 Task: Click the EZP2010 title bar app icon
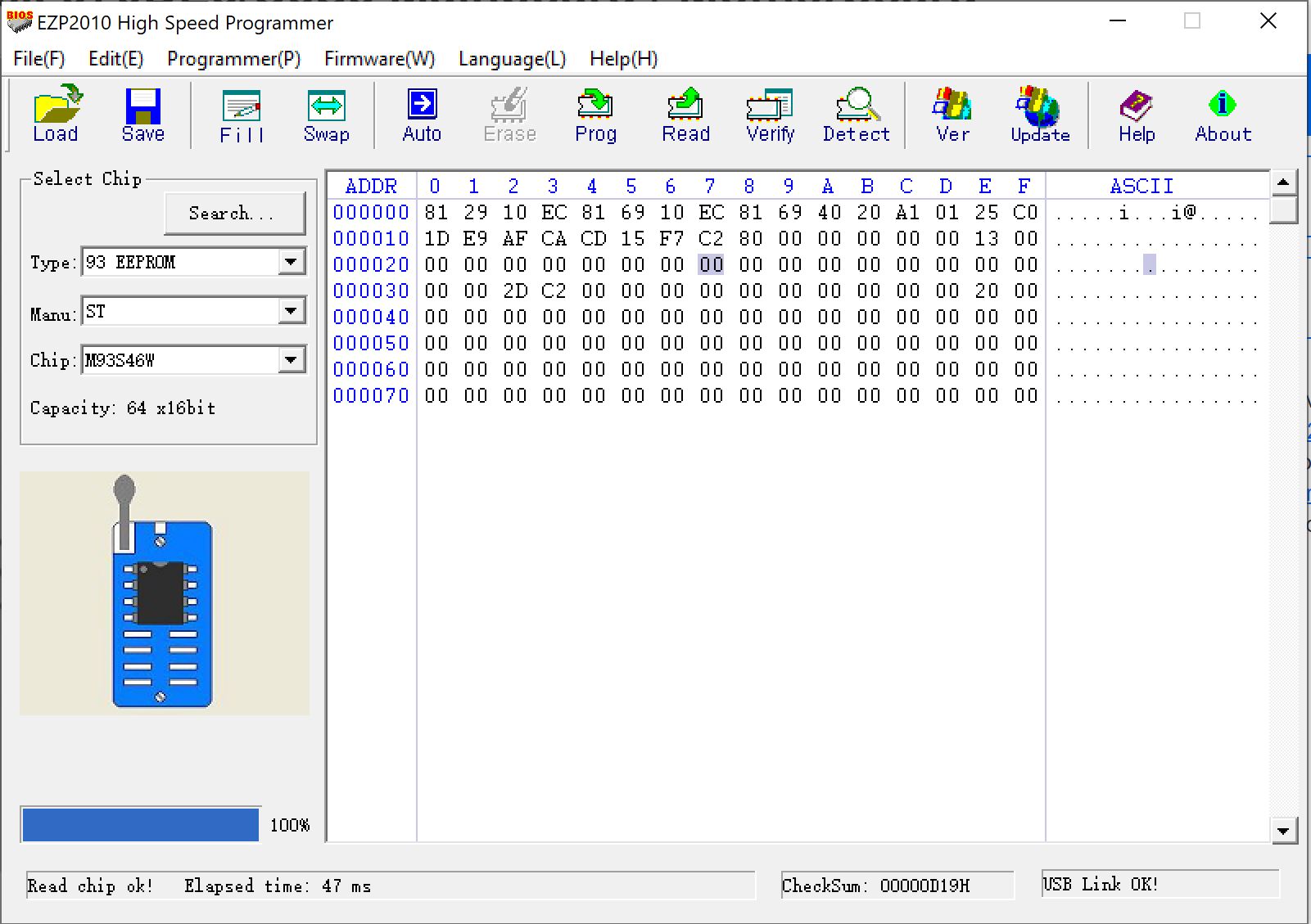tap(20, 22)
